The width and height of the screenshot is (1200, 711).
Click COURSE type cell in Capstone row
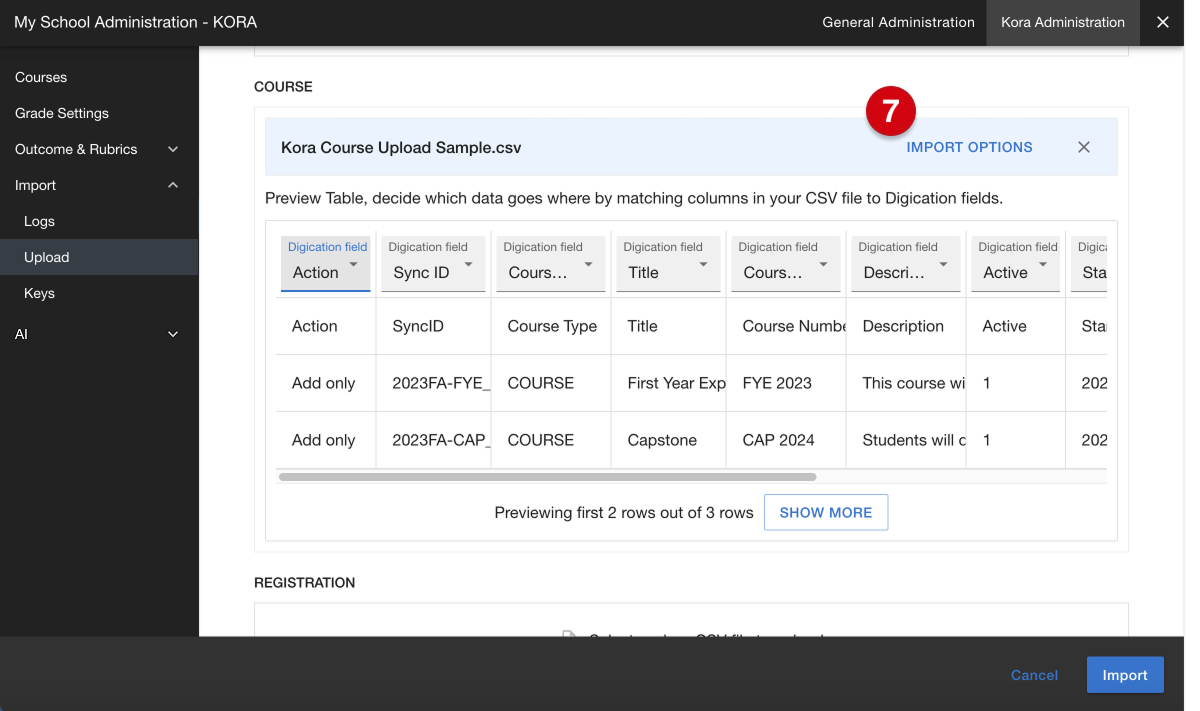point(551,440)
